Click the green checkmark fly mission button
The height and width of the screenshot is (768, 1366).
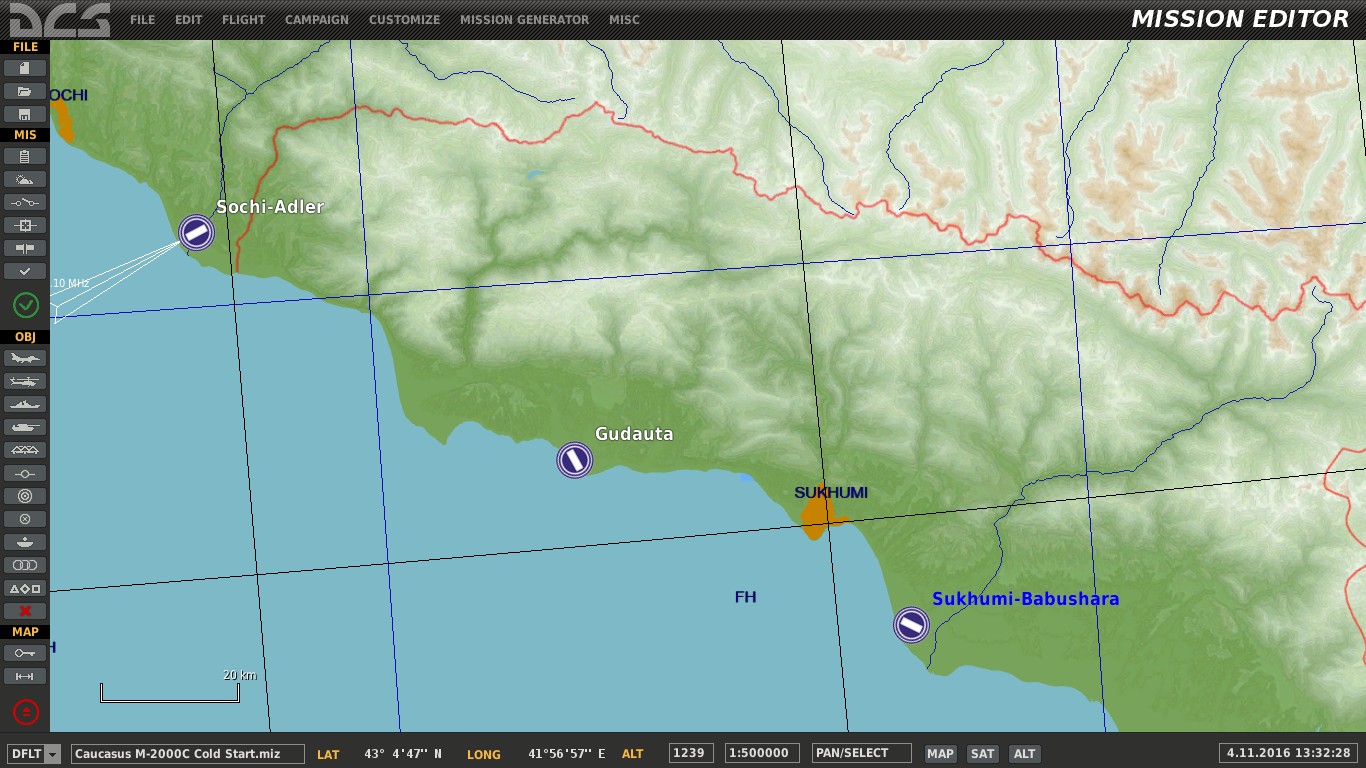point(25,304)
